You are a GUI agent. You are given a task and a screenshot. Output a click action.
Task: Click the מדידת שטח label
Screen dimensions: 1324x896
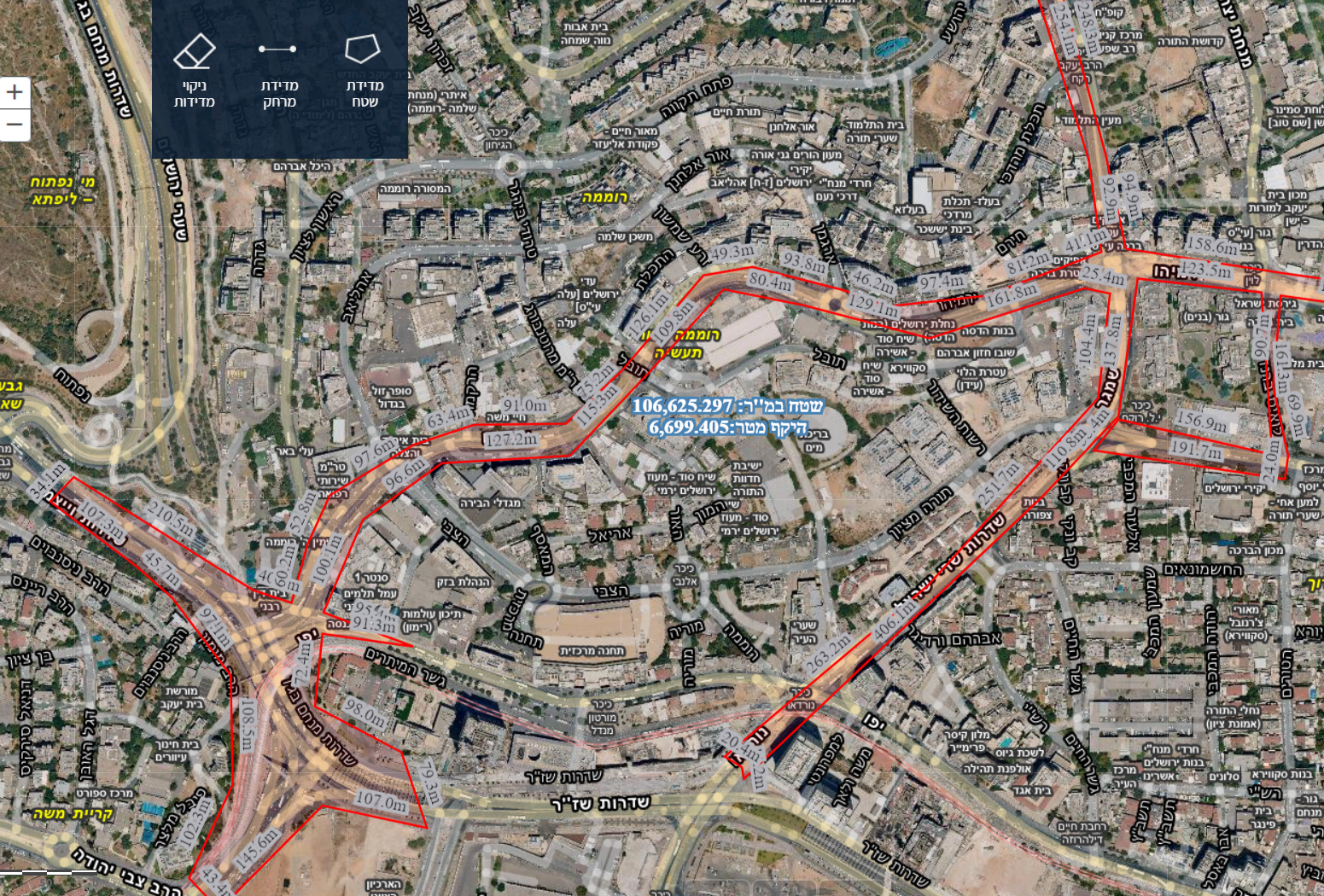[x=365, y=94]
